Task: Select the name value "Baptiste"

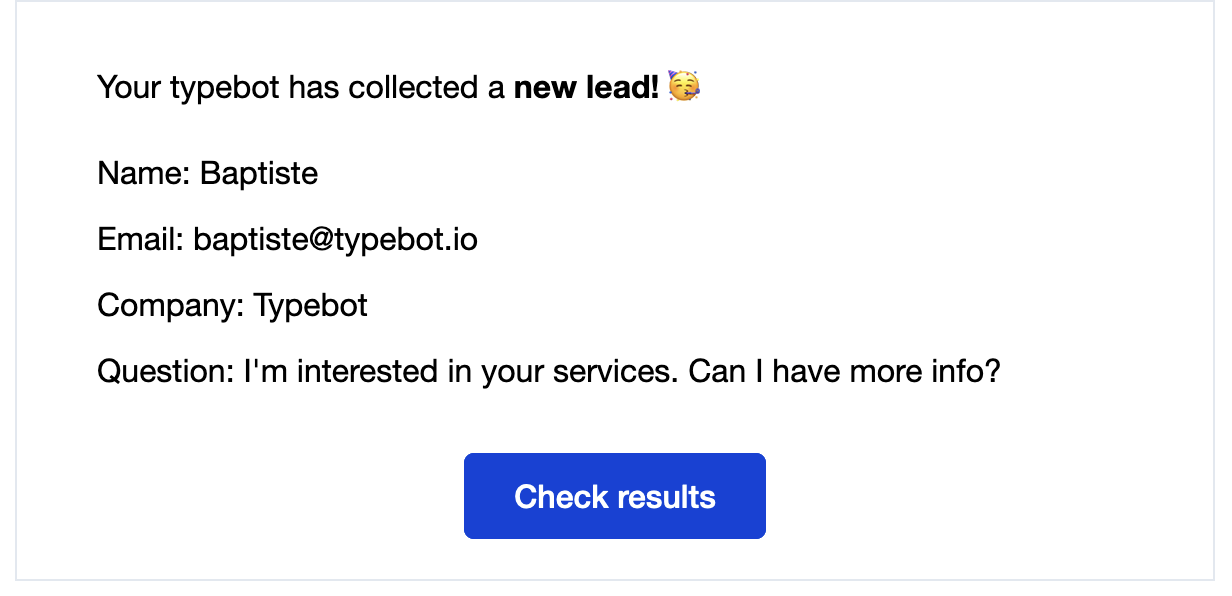Action: 259,174
